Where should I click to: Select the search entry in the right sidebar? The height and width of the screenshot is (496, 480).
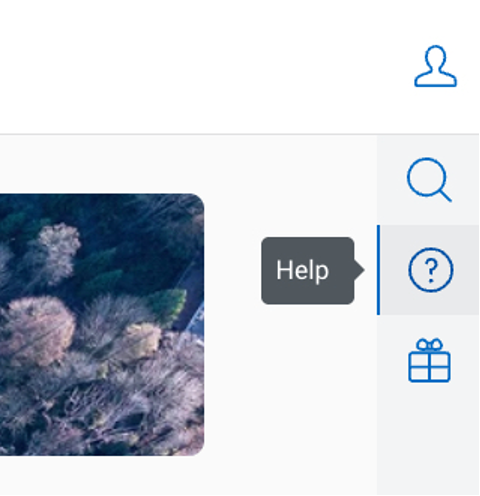[428, 180]
